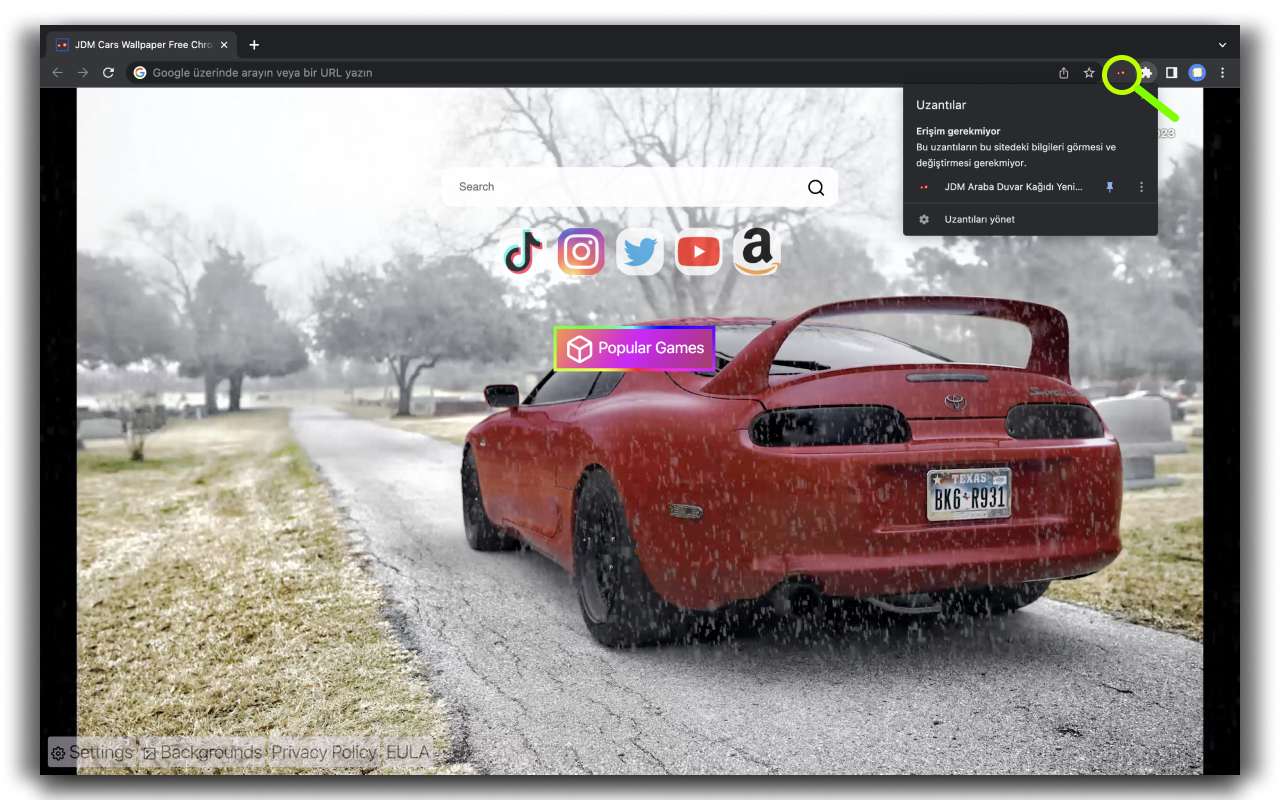
Task: Click the "Uzantılar" popup heading
Action: [941, 105]
